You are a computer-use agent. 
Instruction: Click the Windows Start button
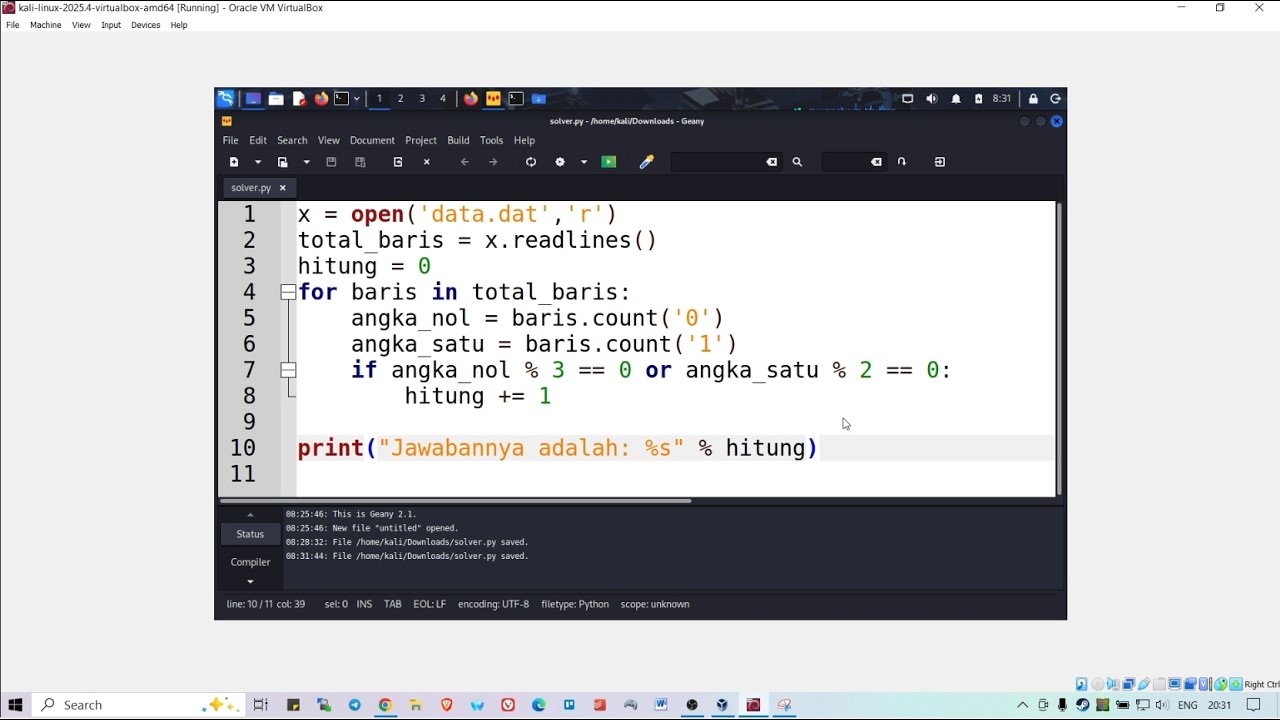click(15, 705)
